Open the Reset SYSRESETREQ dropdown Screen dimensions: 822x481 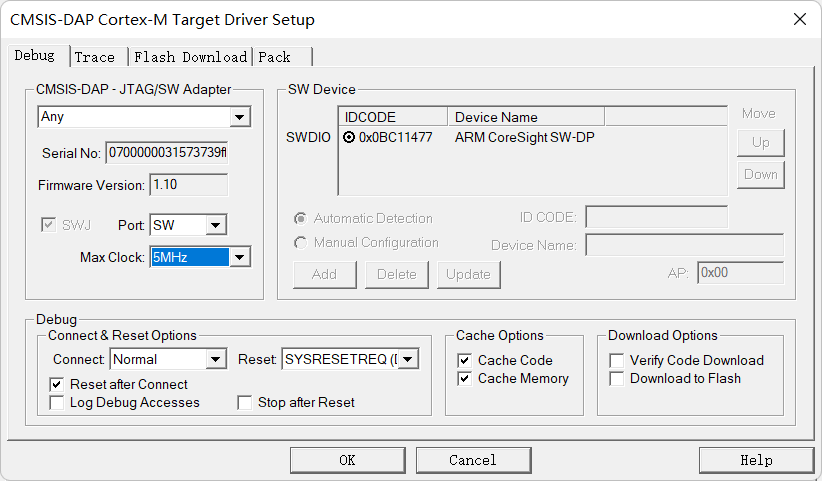point(408,359)
